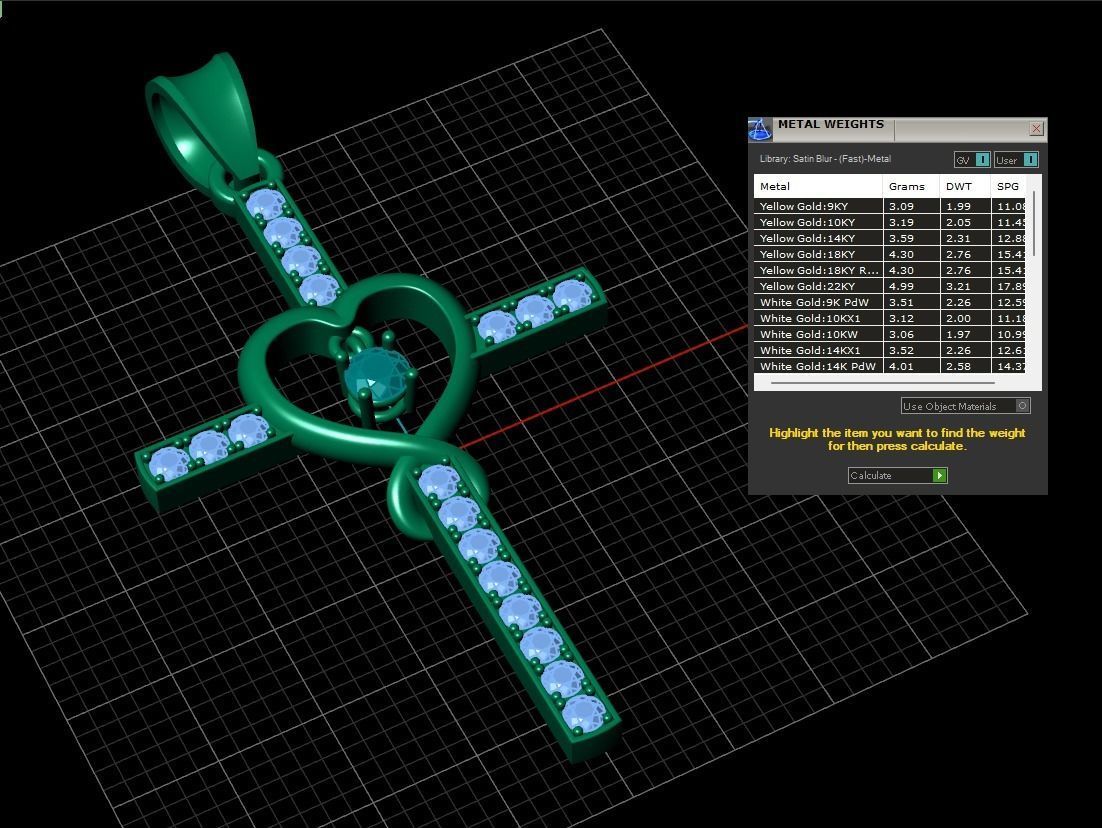
Task: Click the 3.09 grams value
Action: (901, 206)
